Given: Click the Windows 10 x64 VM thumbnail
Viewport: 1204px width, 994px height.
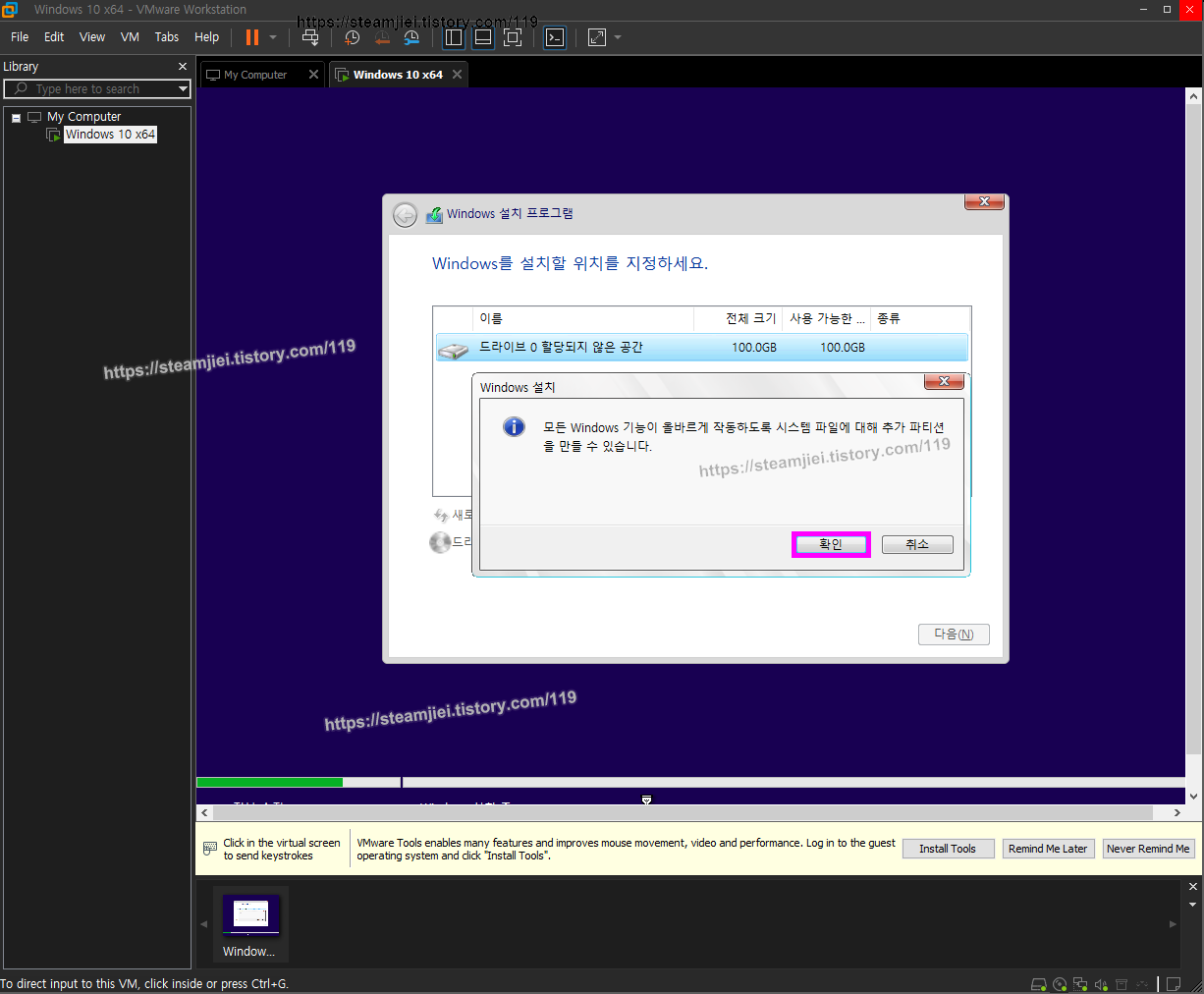Looking at the screenshot, I should (x=250, y=924).
